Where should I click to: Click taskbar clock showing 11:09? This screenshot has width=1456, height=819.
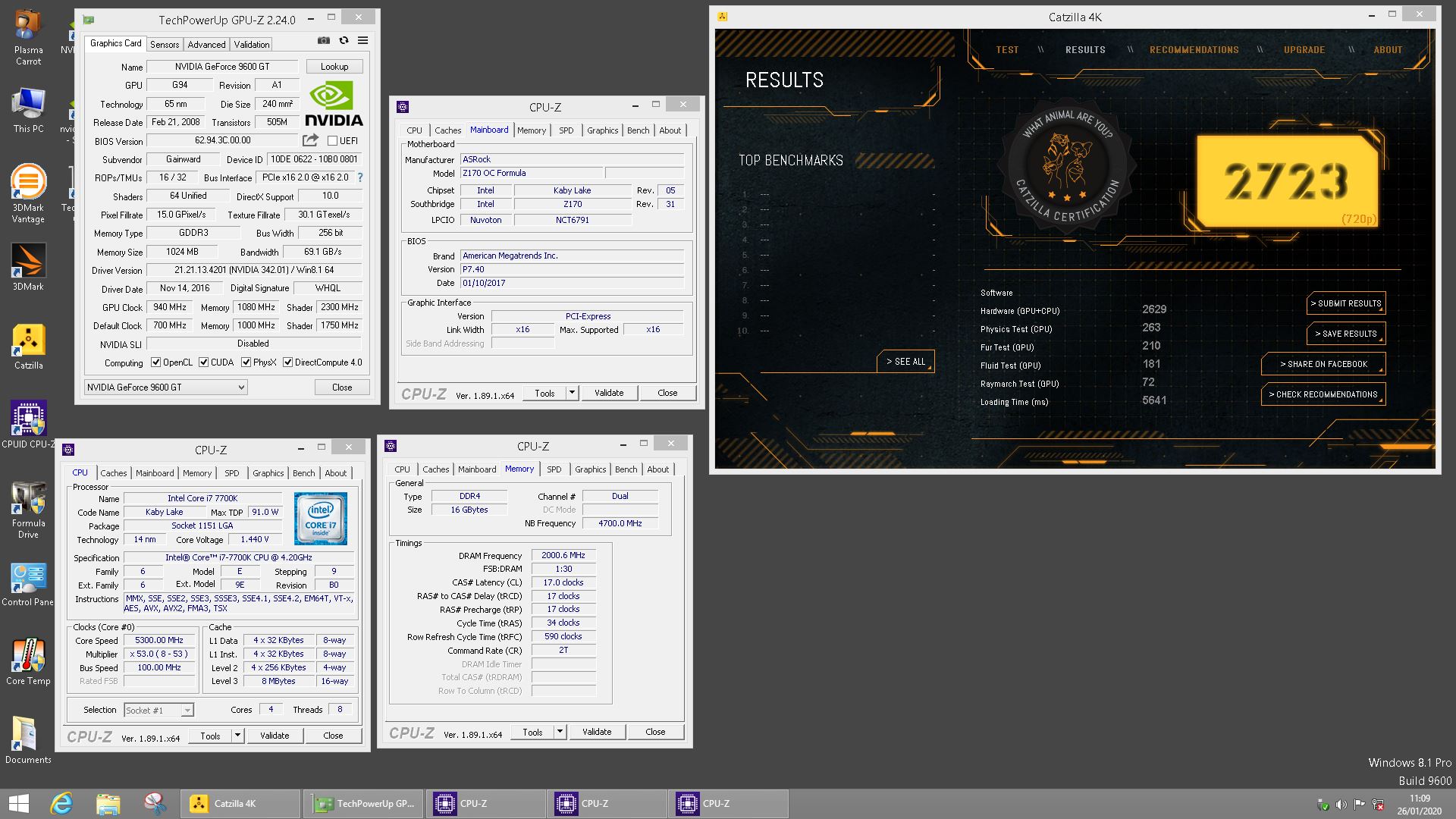click(x=1420, y=805)
